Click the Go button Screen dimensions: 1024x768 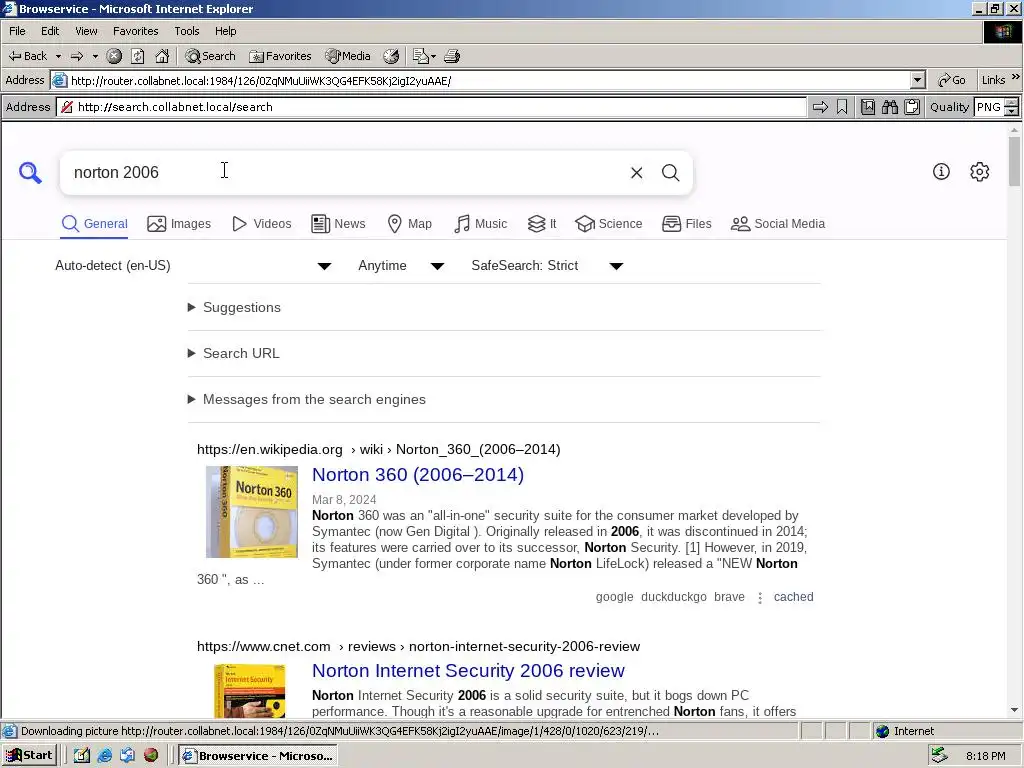952,80
